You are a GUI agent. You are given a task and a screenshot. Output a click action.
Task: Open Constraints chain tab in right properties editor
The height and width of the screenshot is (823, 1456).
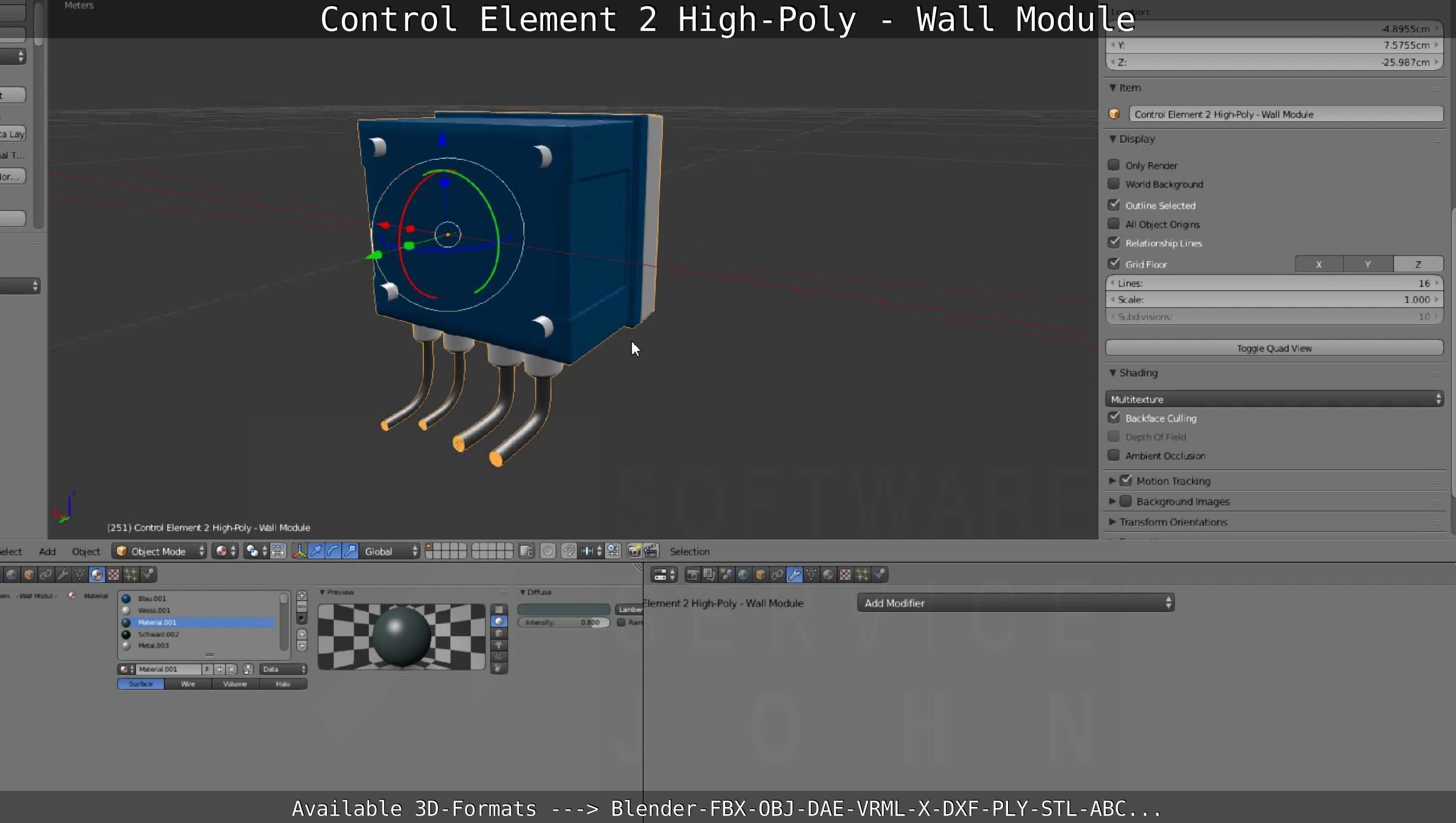point(777,575)
